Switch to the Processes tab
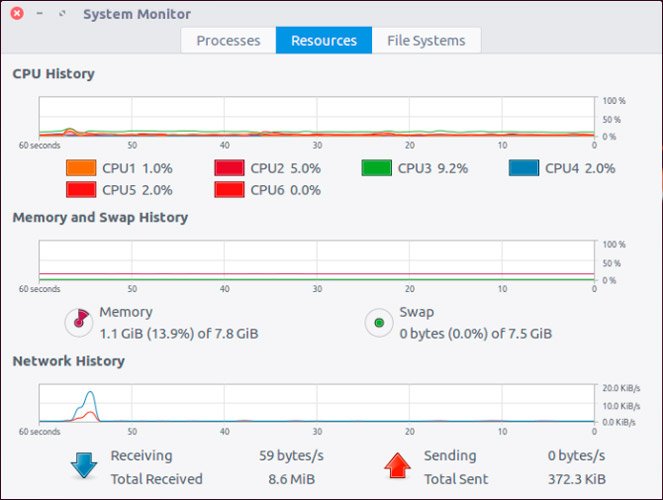Screen dimensions: 663x500 pyautogui.click(x=228, y=41)
